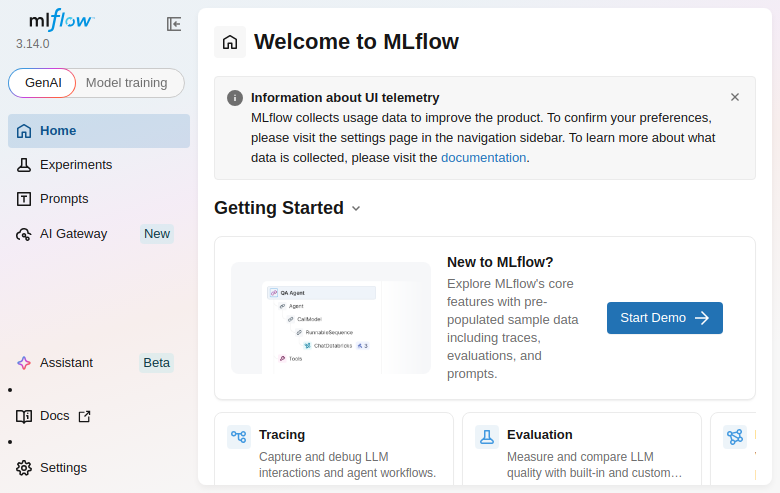Click the Docs book icon

click(24, 416)
